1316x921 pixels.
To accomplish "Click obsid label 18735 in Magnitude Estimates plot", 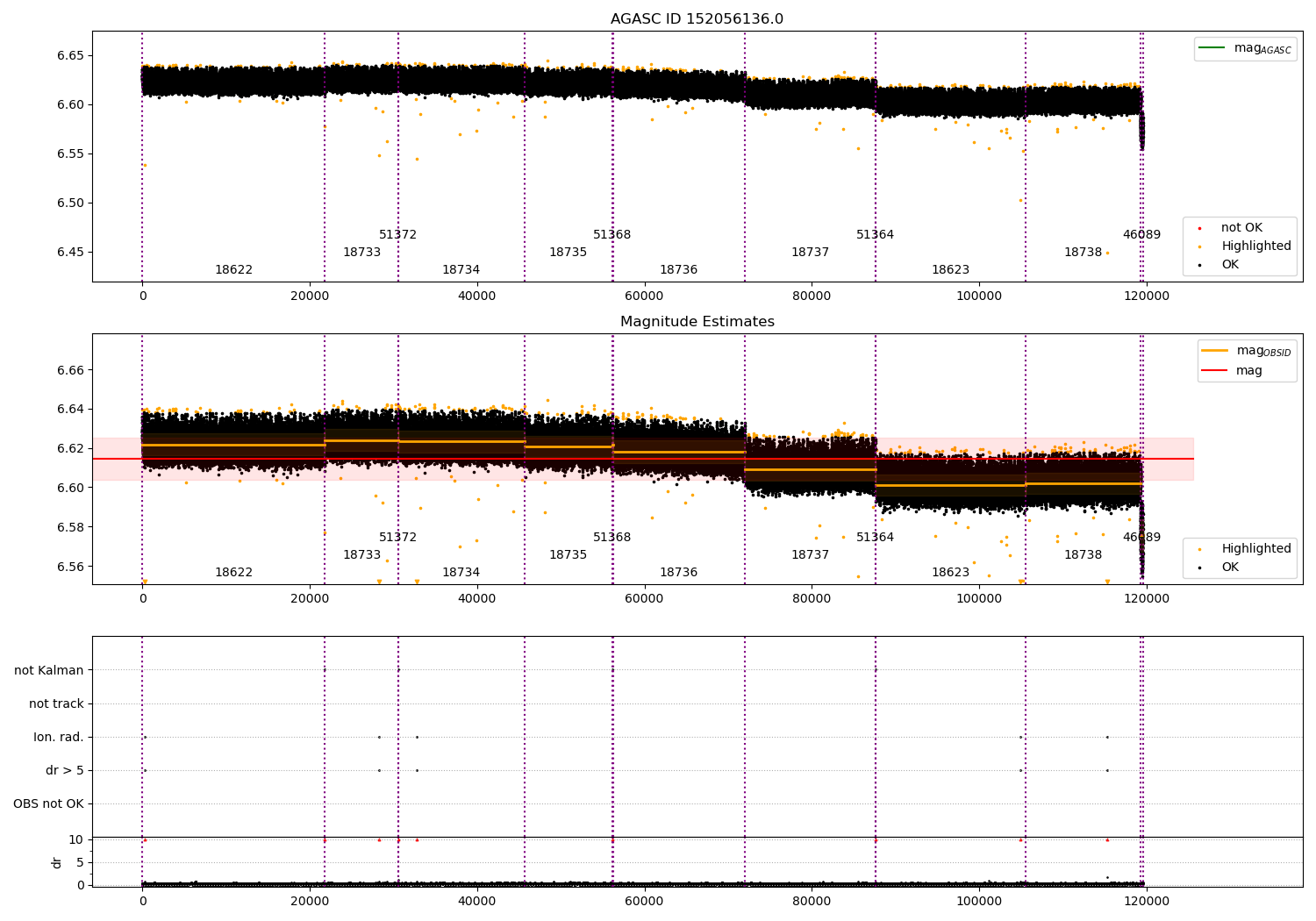I will point(568,555).
